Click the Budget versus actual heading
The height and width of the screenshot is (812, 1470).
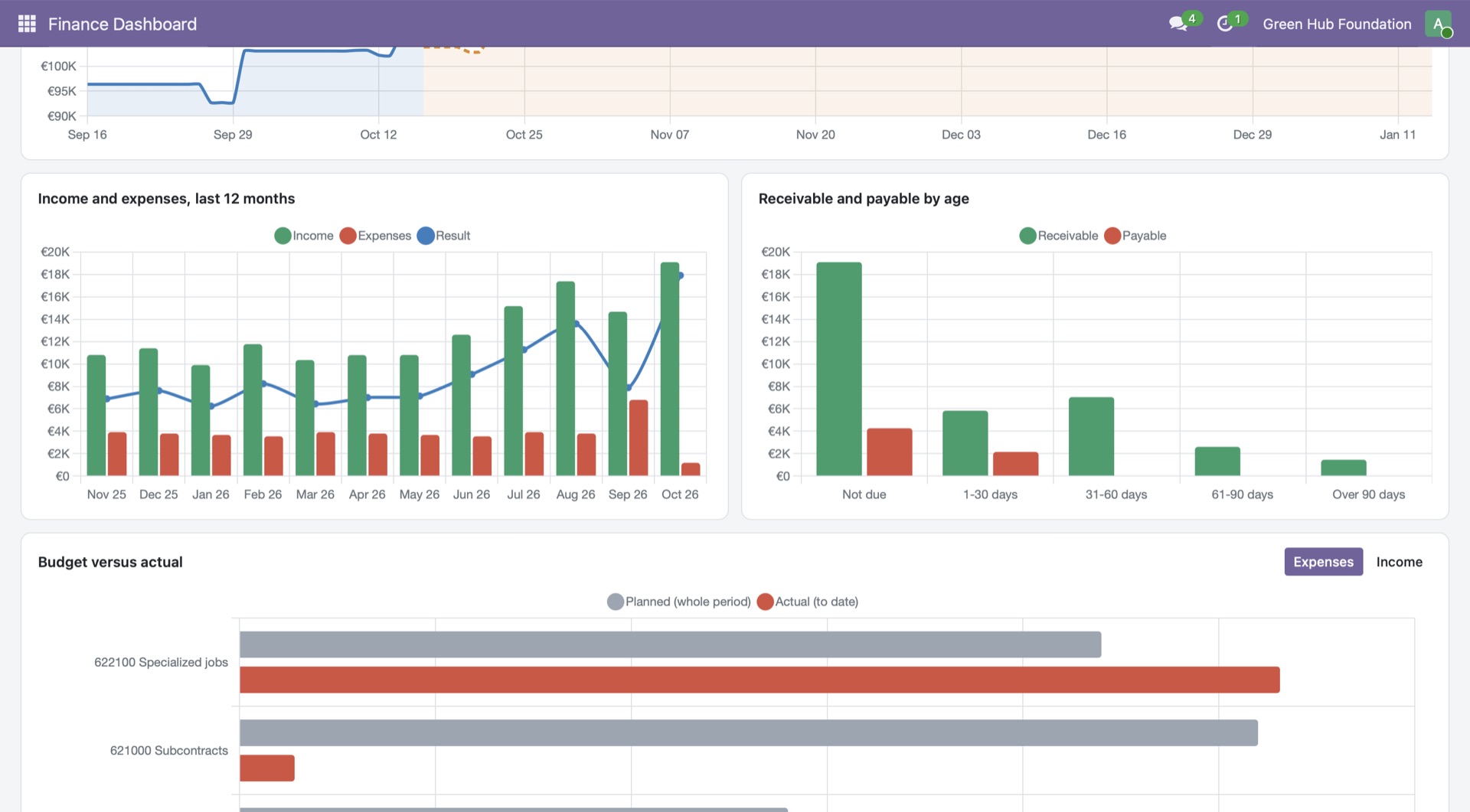point(110,562)
